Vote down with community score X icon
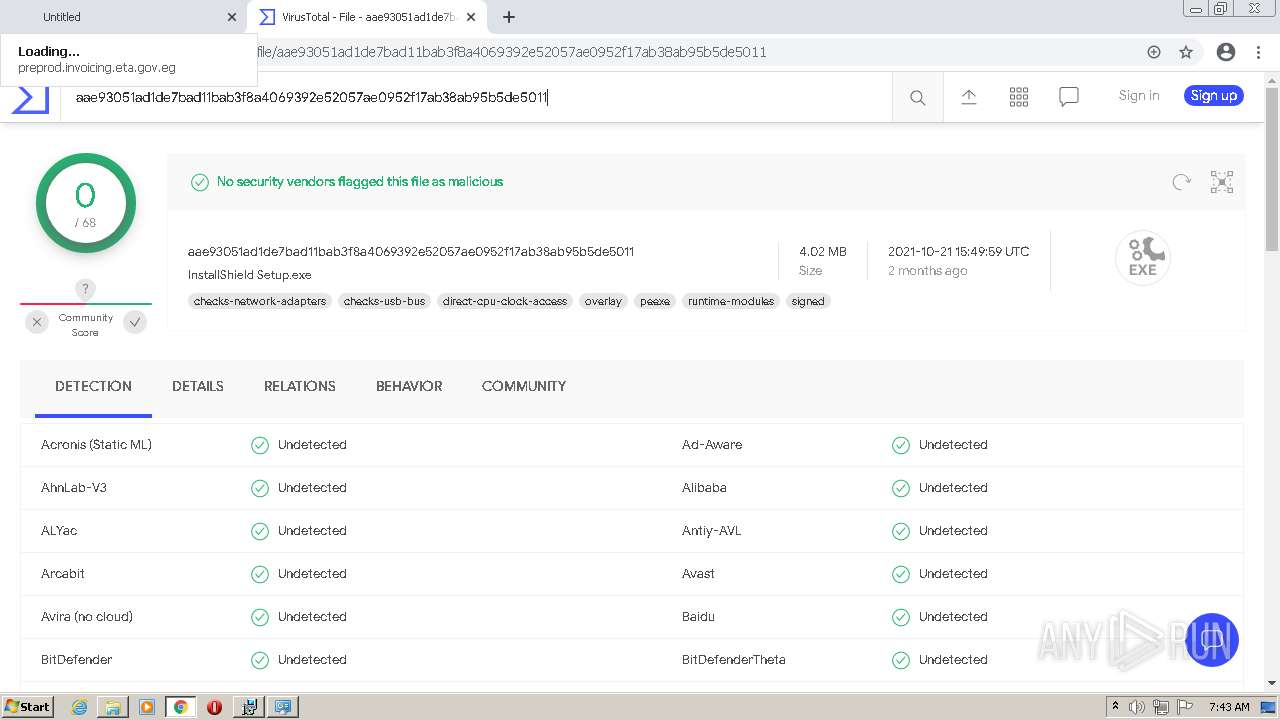This screenshot has width=1280, height=720. [37, 322]
